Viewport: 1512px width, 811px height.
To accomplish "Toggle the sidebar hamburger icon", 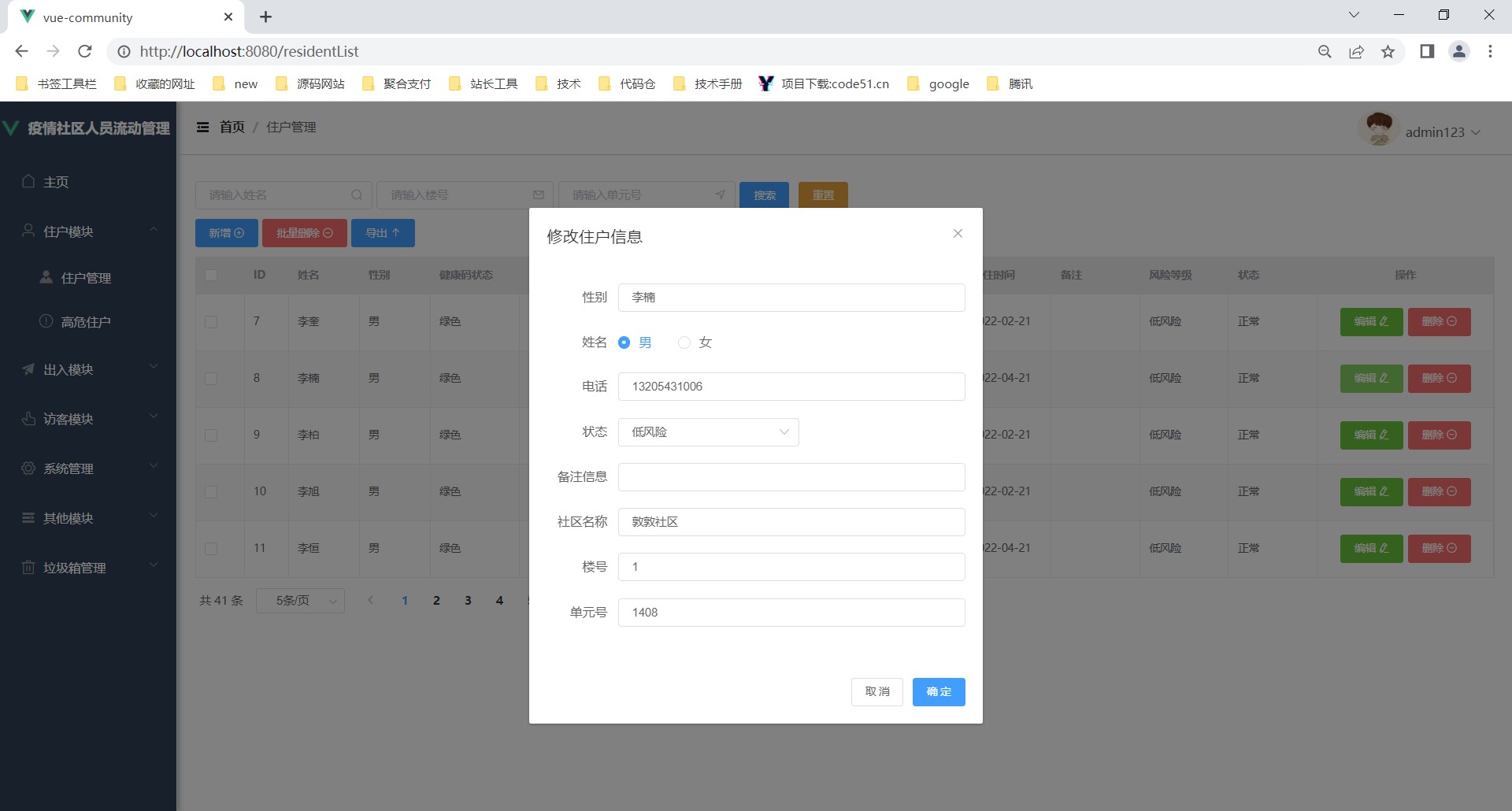I will tap(203, 127).
